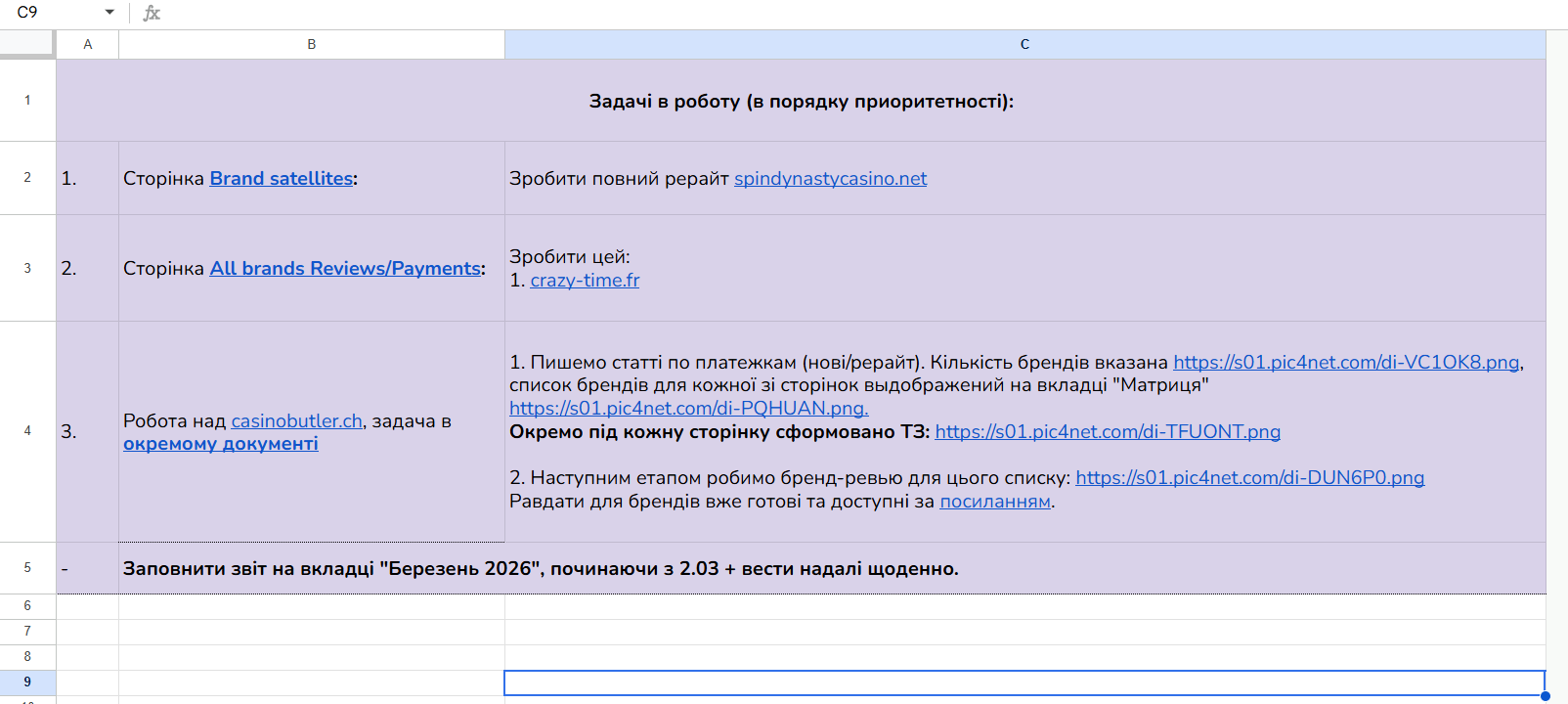Click the selected cell C9
Viewport: 1568px width, 704px height.
1024,682
